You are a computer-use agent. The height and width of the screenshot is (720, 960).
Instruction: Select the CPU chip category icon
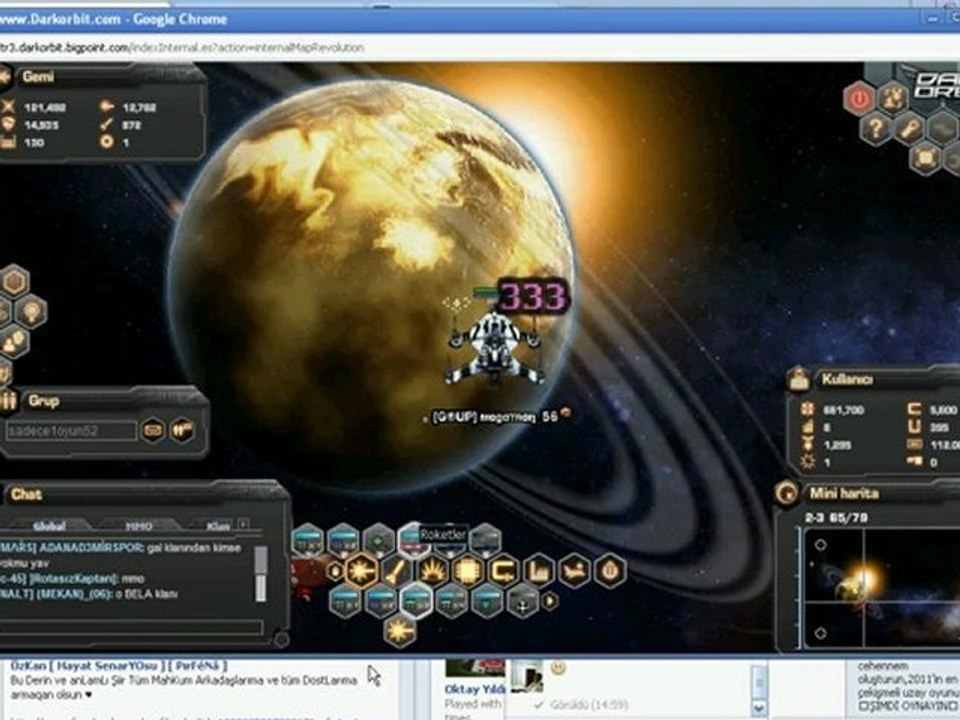[468, 571]
